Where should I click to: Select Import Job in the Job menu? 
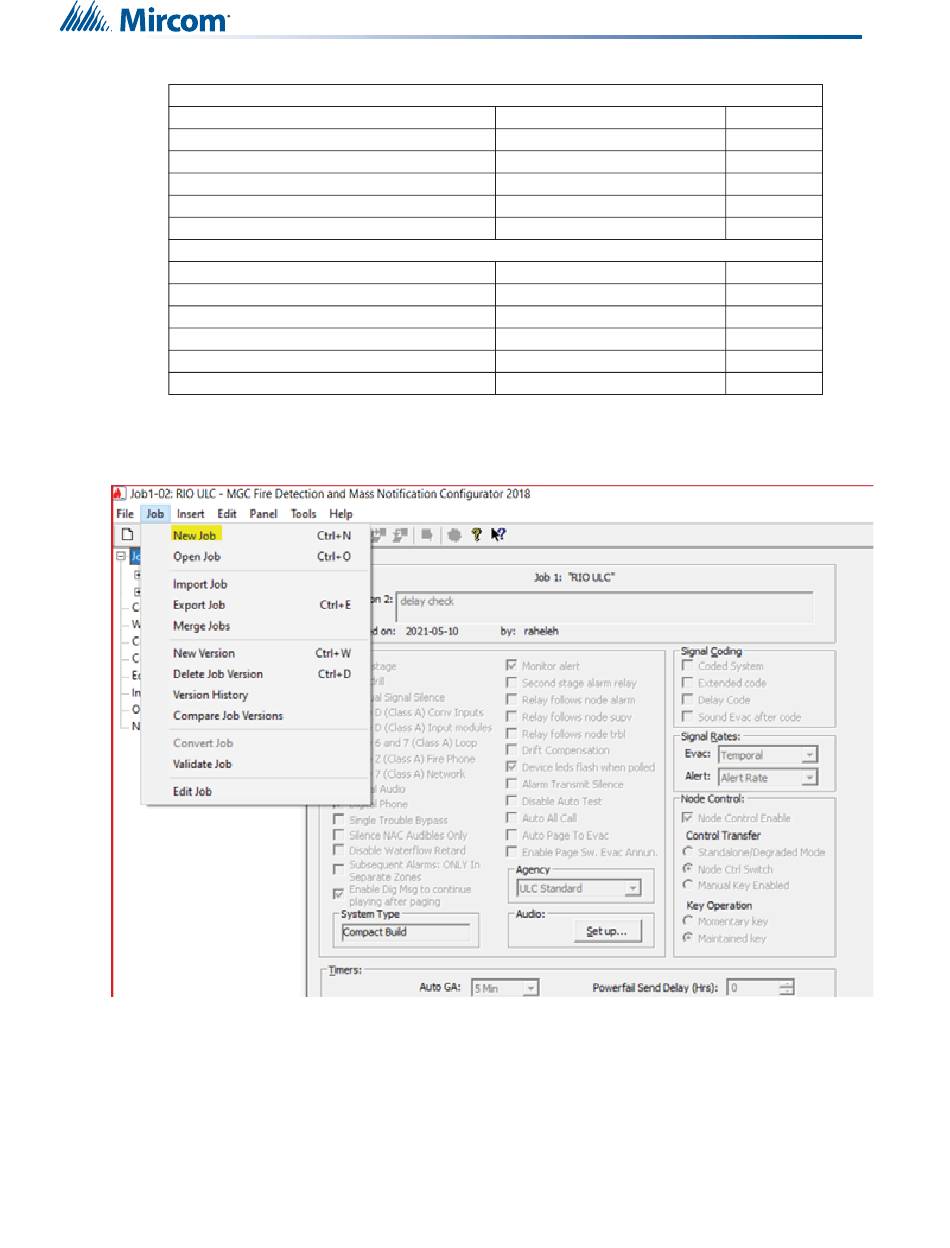257,584
